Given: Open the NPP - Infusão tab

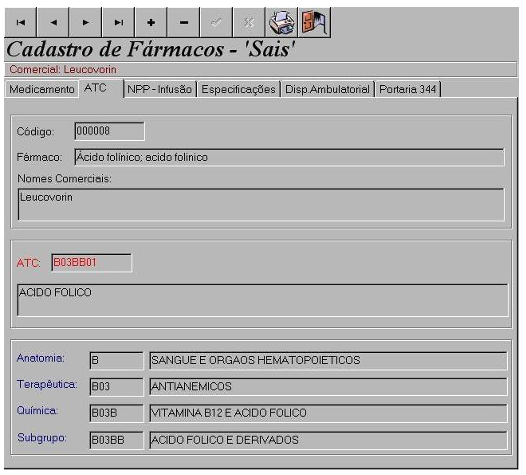Looking at the screenshot, I should coord(160,90).
